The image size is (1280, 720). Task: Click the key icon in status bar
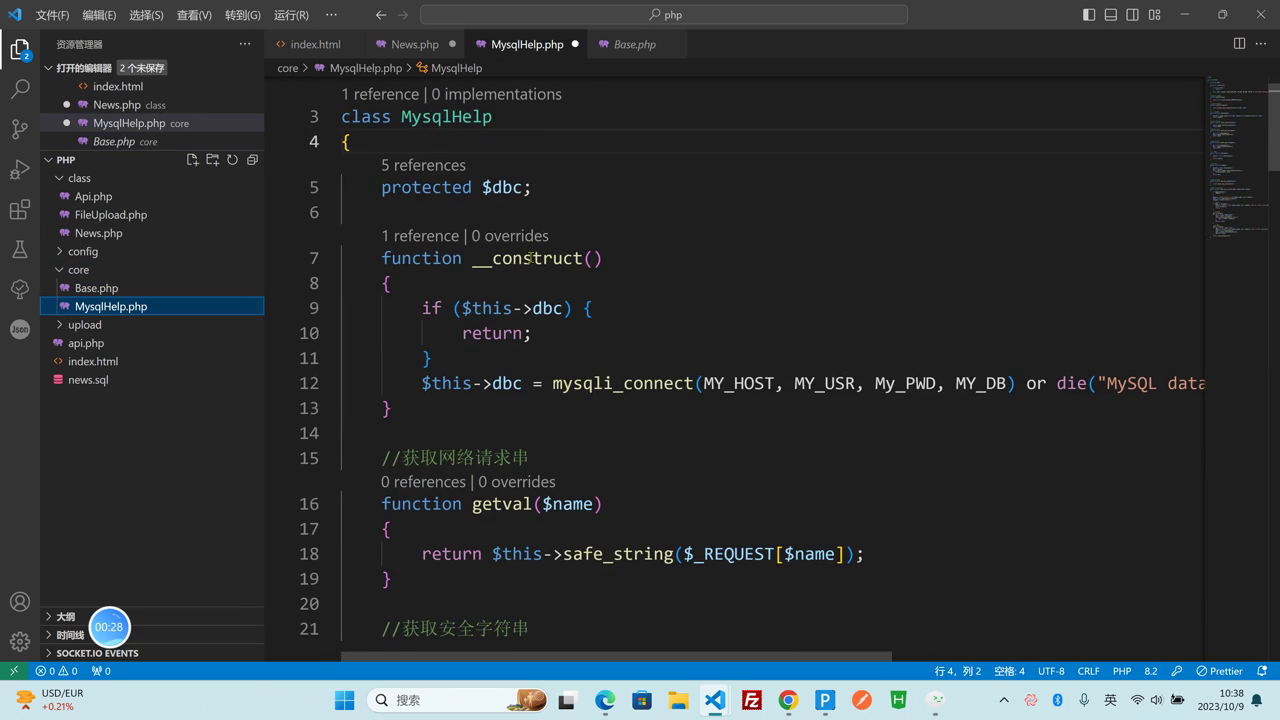(1176, 671)
